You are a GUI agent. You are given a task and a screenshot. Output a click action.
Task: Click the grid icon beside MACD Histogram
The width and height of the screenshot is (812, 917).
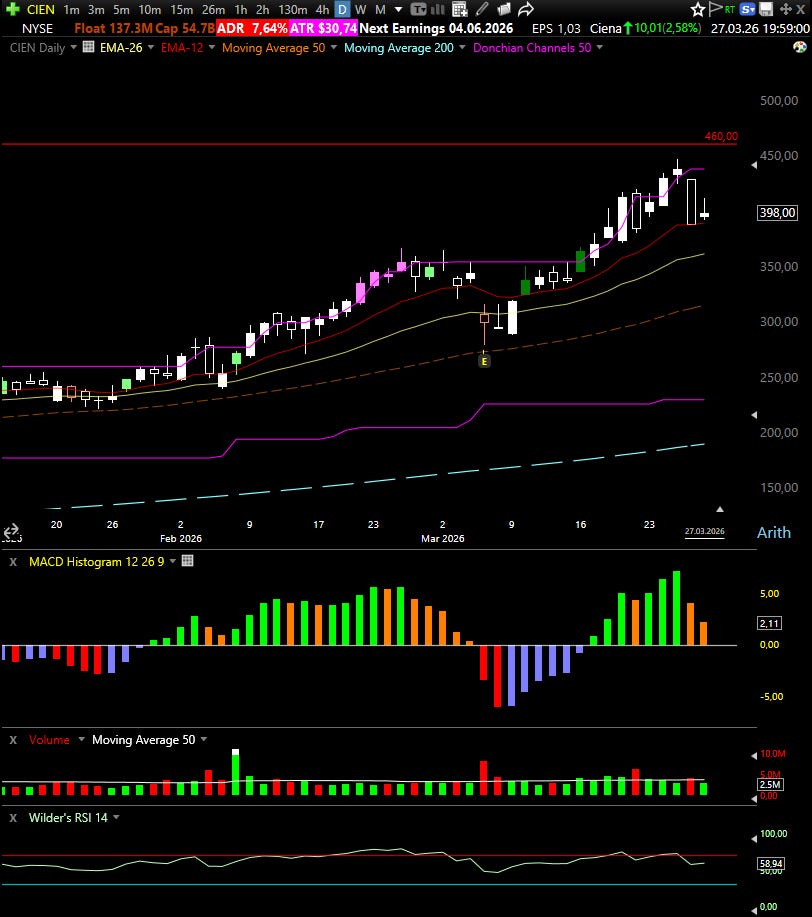(x=187, y=561)
